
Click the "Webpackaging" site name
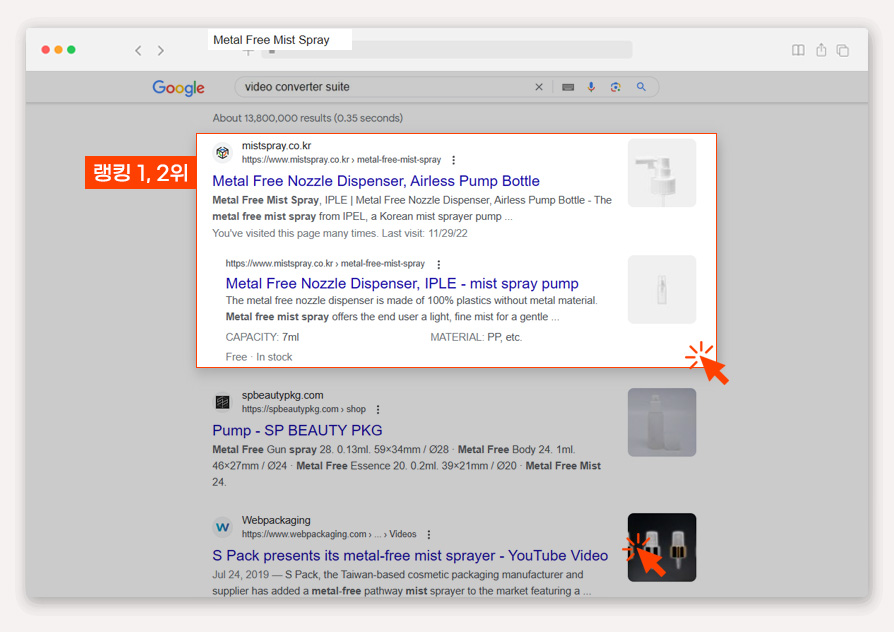(276, 520)
